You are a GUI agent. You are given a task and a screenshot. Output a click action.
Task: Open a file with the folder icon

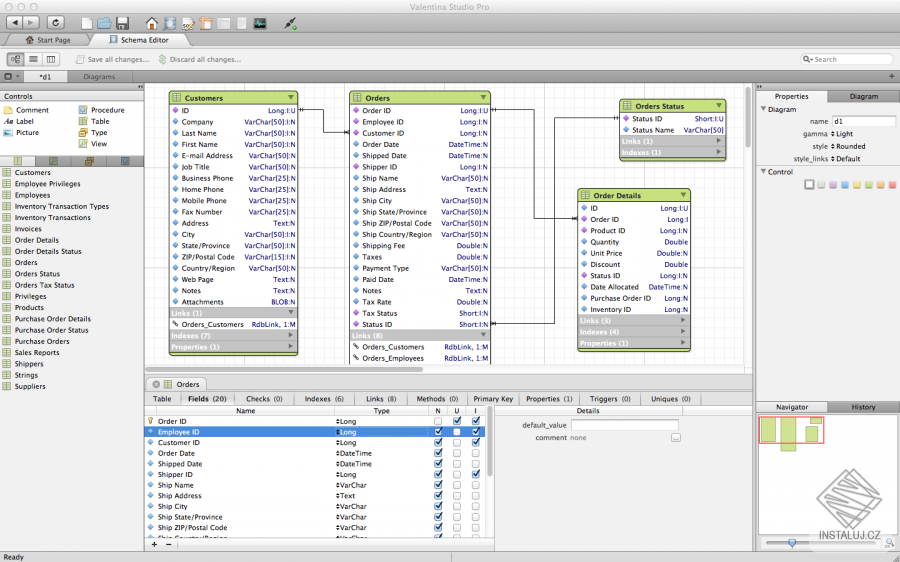click(104, 24)
